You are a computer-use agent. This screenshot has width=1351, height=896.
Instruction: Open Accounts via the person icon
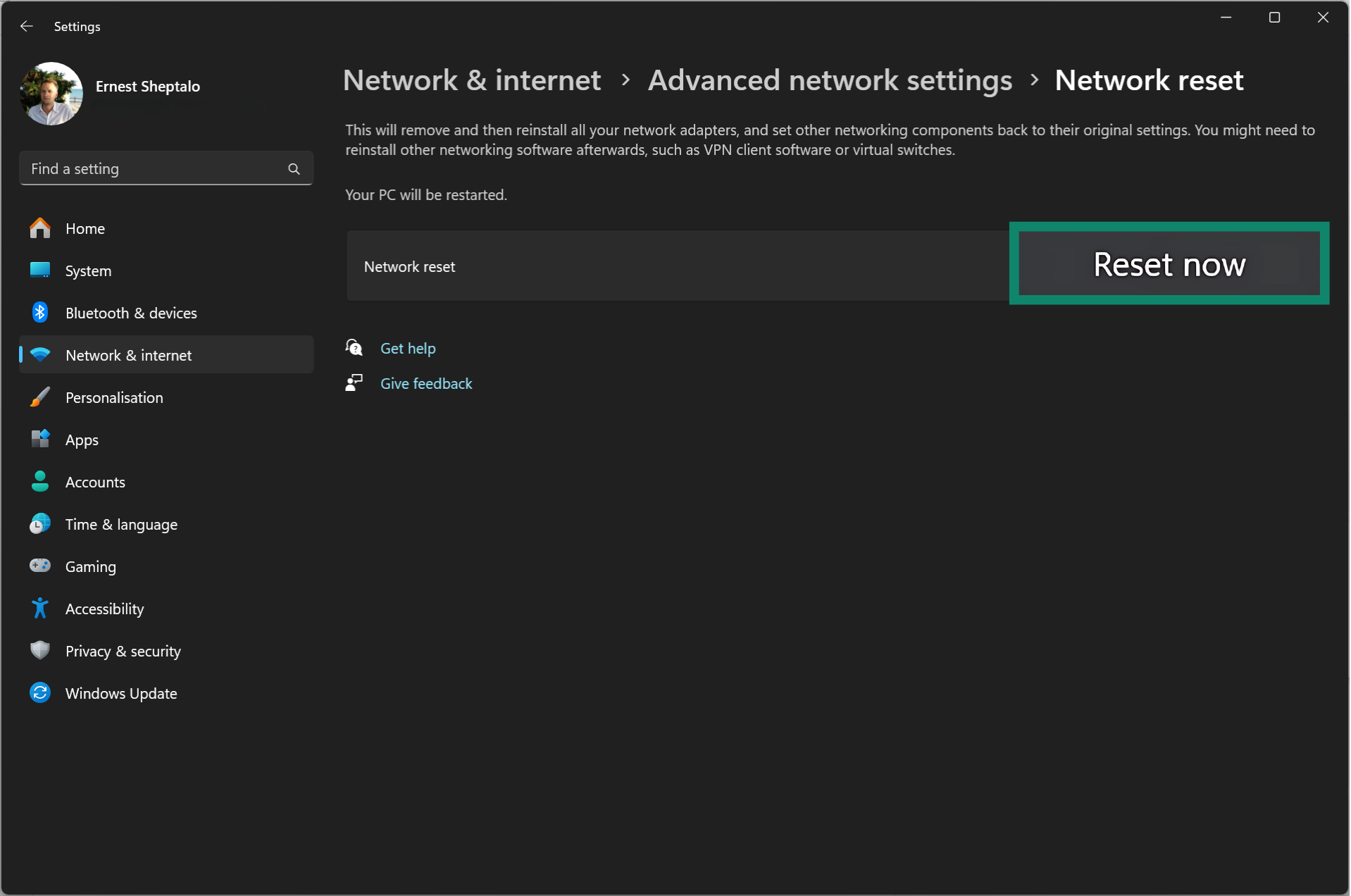coord(40,481)
